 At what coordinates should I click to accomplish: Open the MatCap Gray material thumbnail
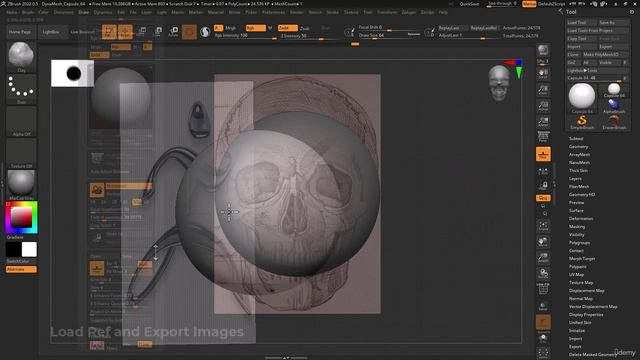click(x=21, y=185)
